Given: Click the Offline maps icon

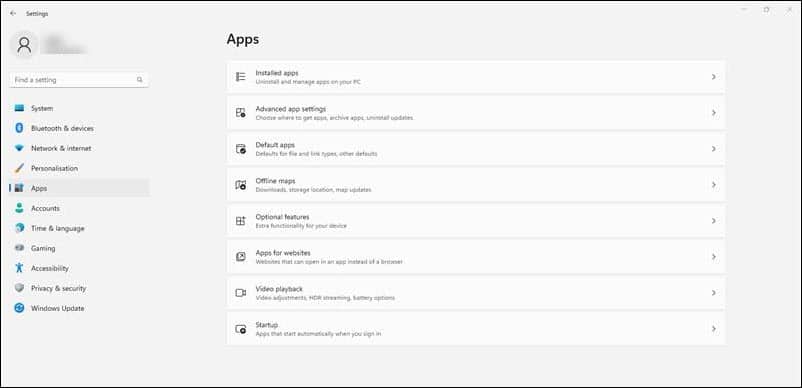Looking at the screenshot, I should point(240,185).
